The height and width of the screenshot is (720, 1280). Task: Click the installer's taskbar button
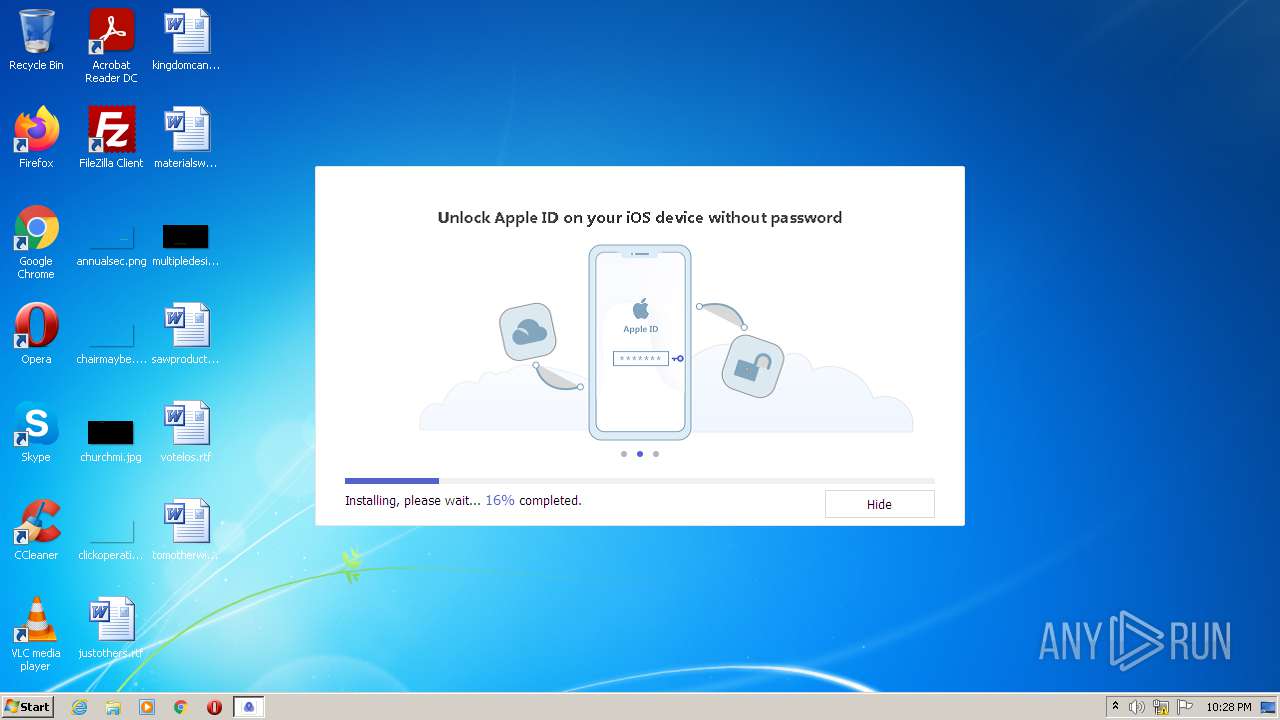coord(250,707)
